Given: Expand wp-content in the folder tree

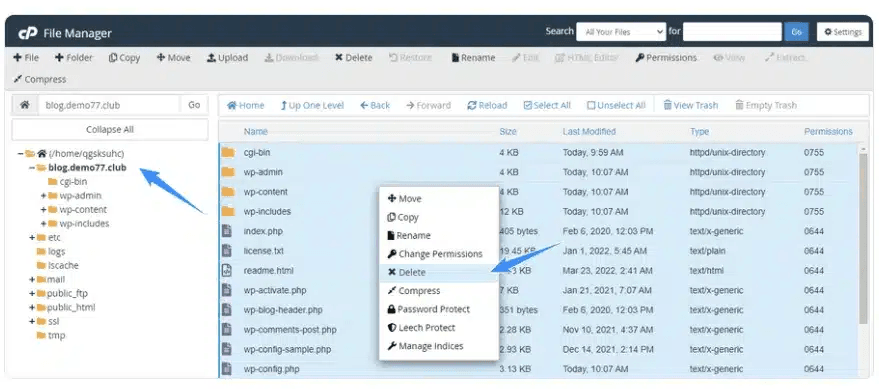Looking at the screenshot, I should 43,210.
